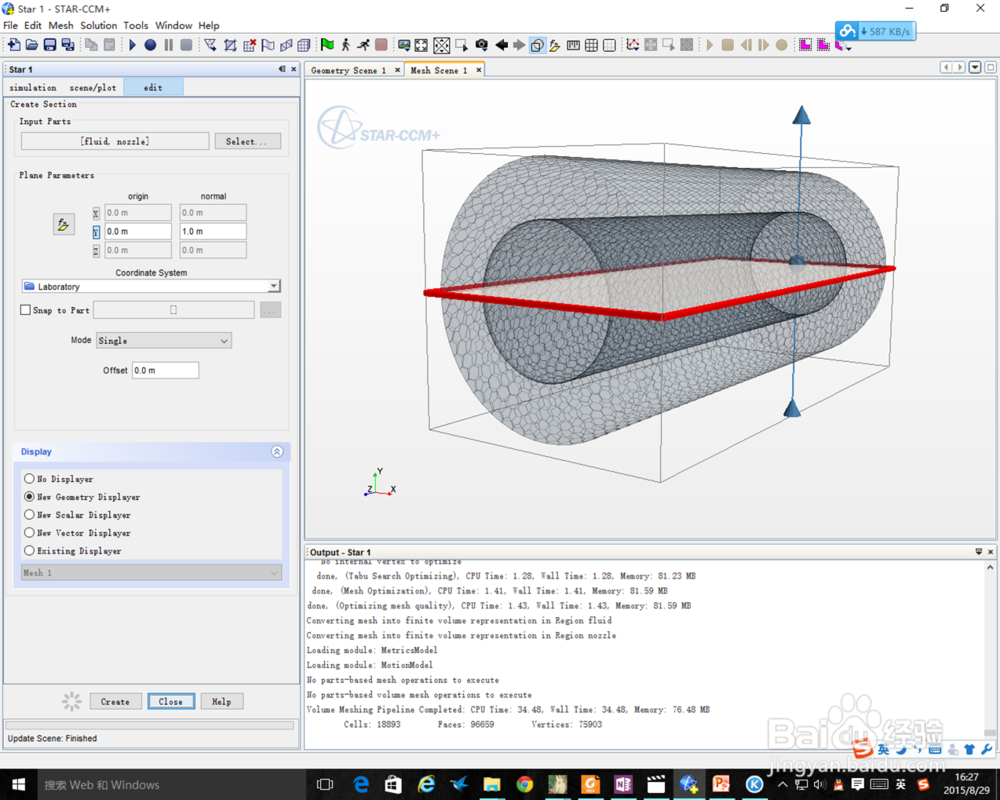1000x800 pixels.
Task: Open the Mode dropdown showing Single
Action: click(x=164, y=341)
